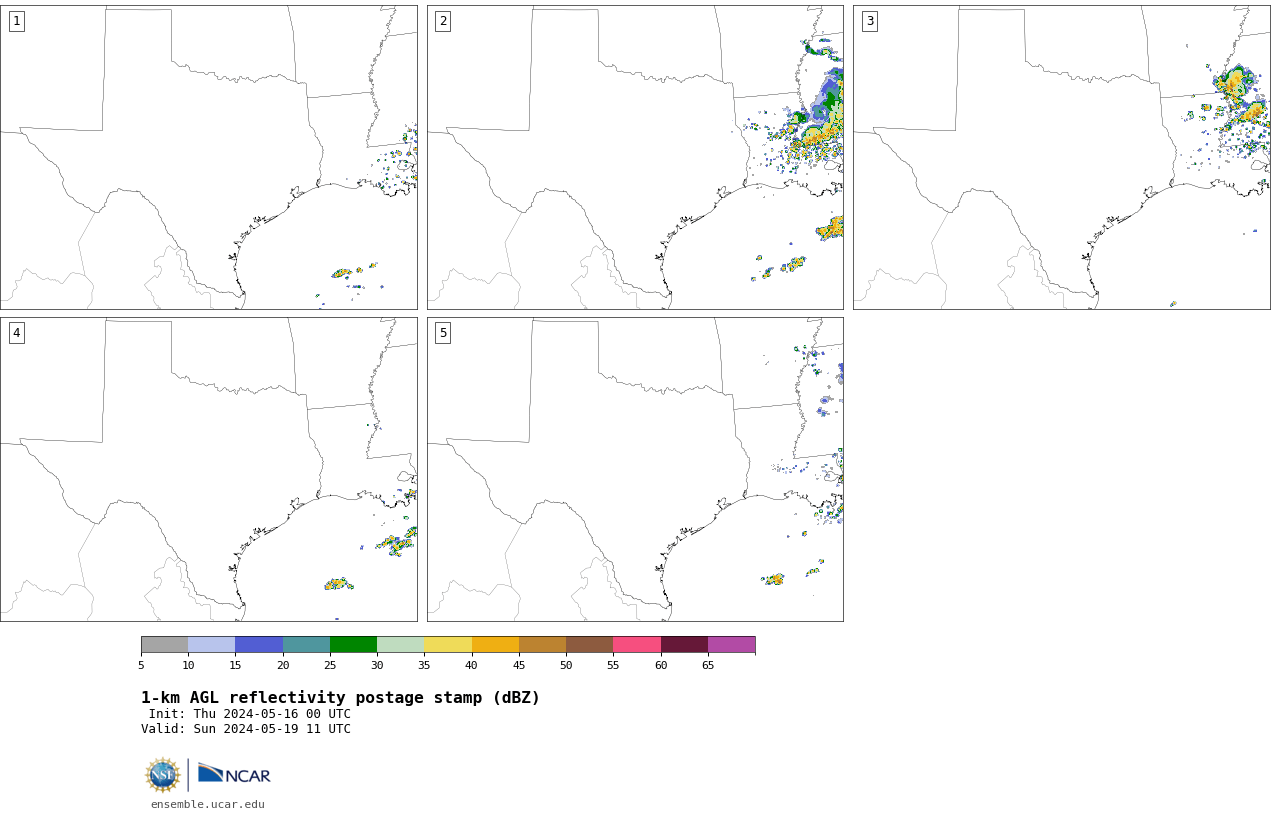Select the brown 50-55 dBZ swatch
The width and height of the screenshot is (1280, 815).
pyautogui.click(x=590, y=645)
